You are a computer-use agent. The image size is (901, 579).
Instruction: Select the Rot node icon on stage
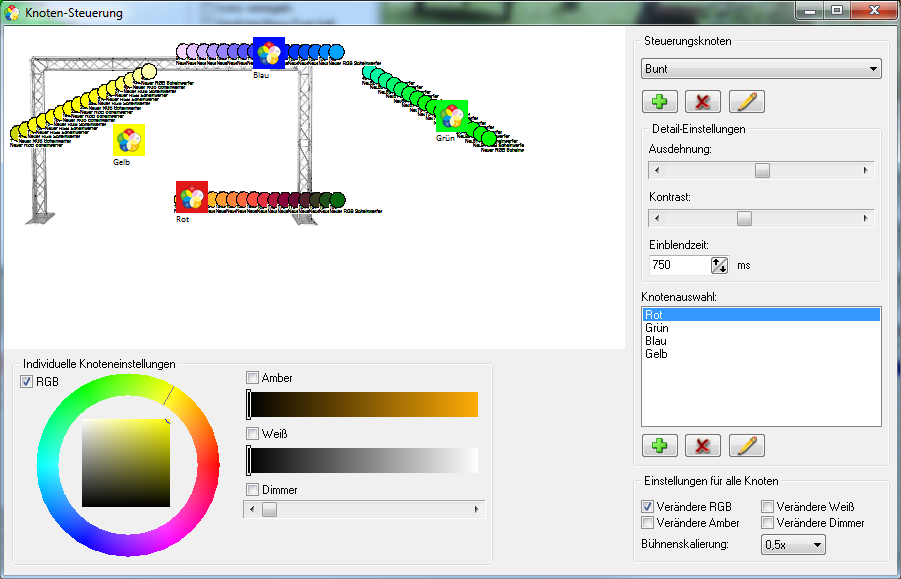(x=191, y=197)
